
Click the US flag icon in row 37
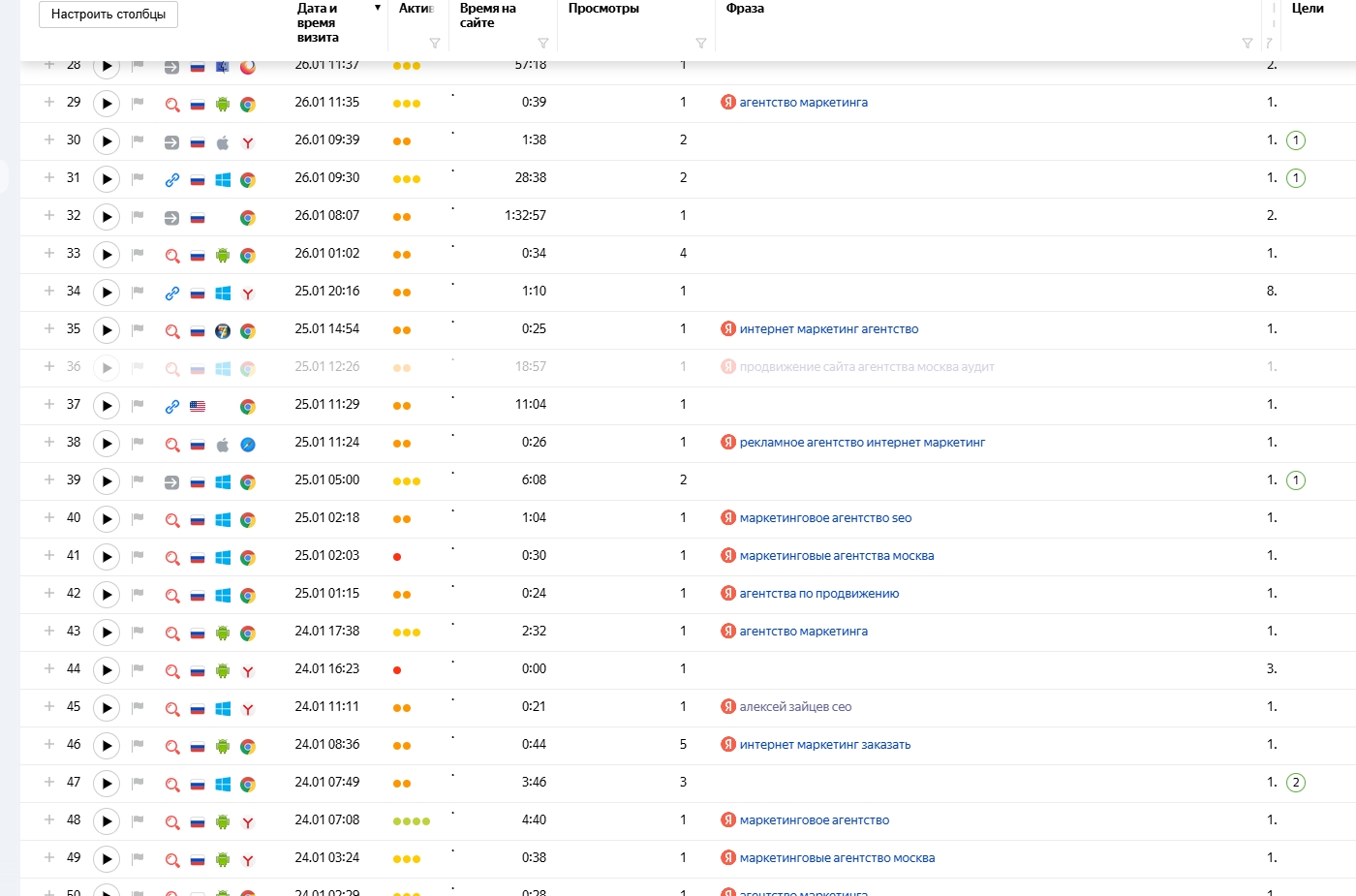pos(198,407)
